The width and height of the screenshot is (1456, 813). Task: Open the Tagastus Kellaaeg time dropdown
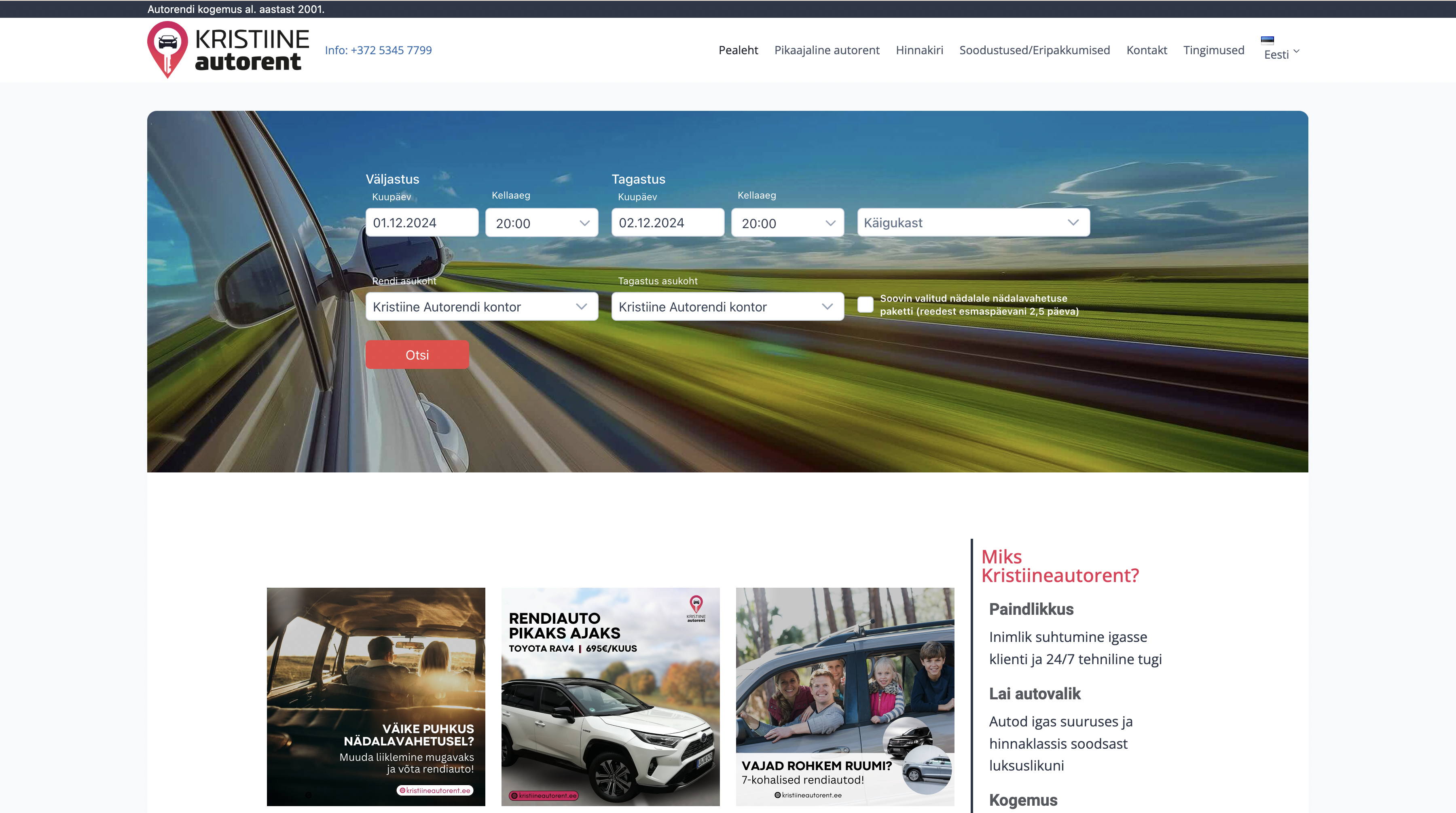point(787,223)
